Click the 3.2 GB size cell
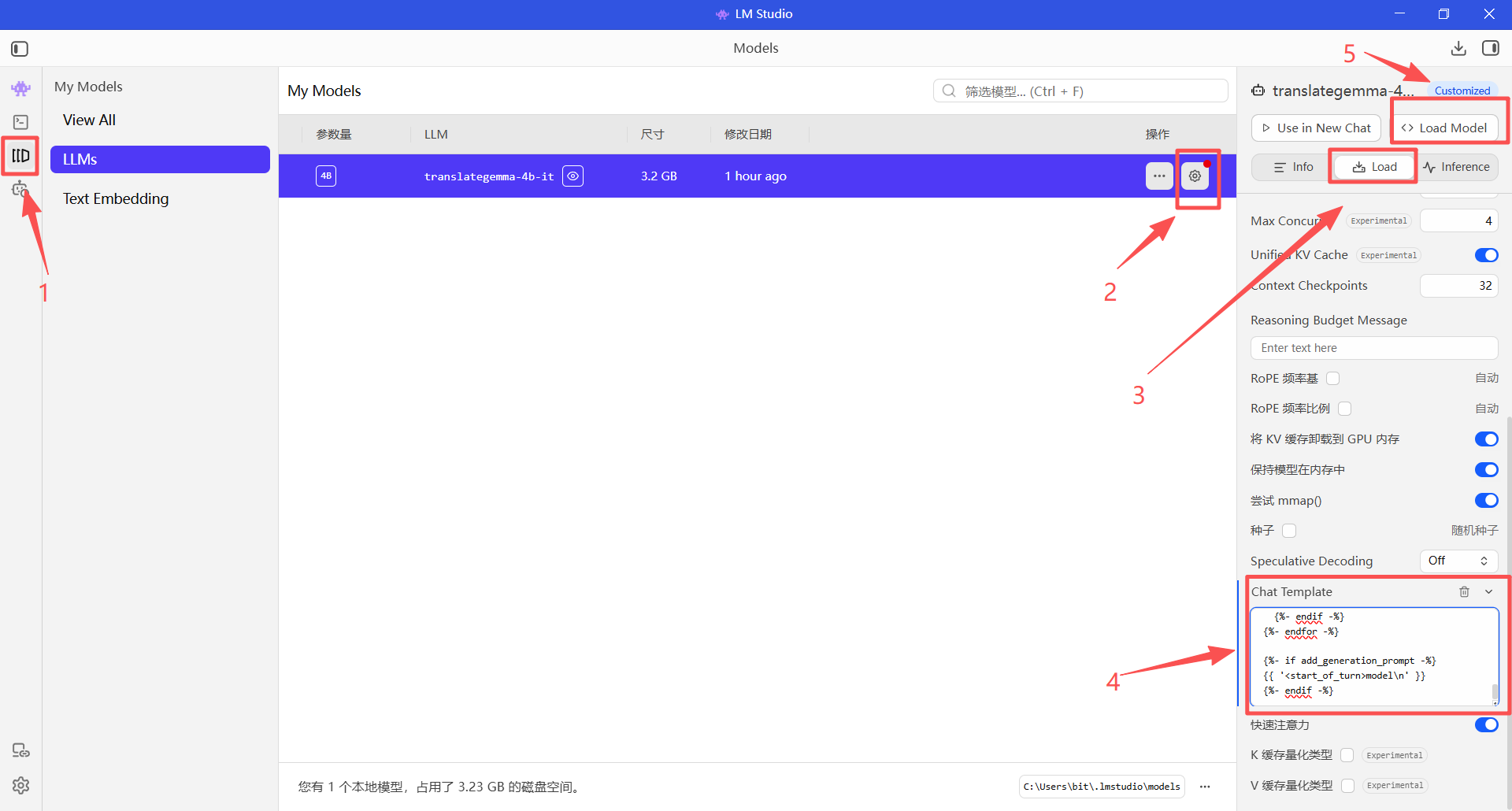This screenshot has width=1512, height=811. point(659,176)
